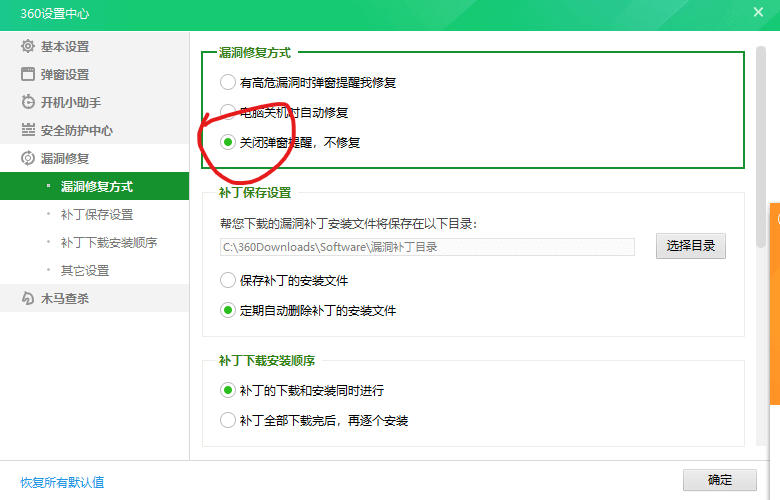Click 恢复所有默认值 link
The height and width of the screenshot is (500, 780).
(x=62, y=482)
